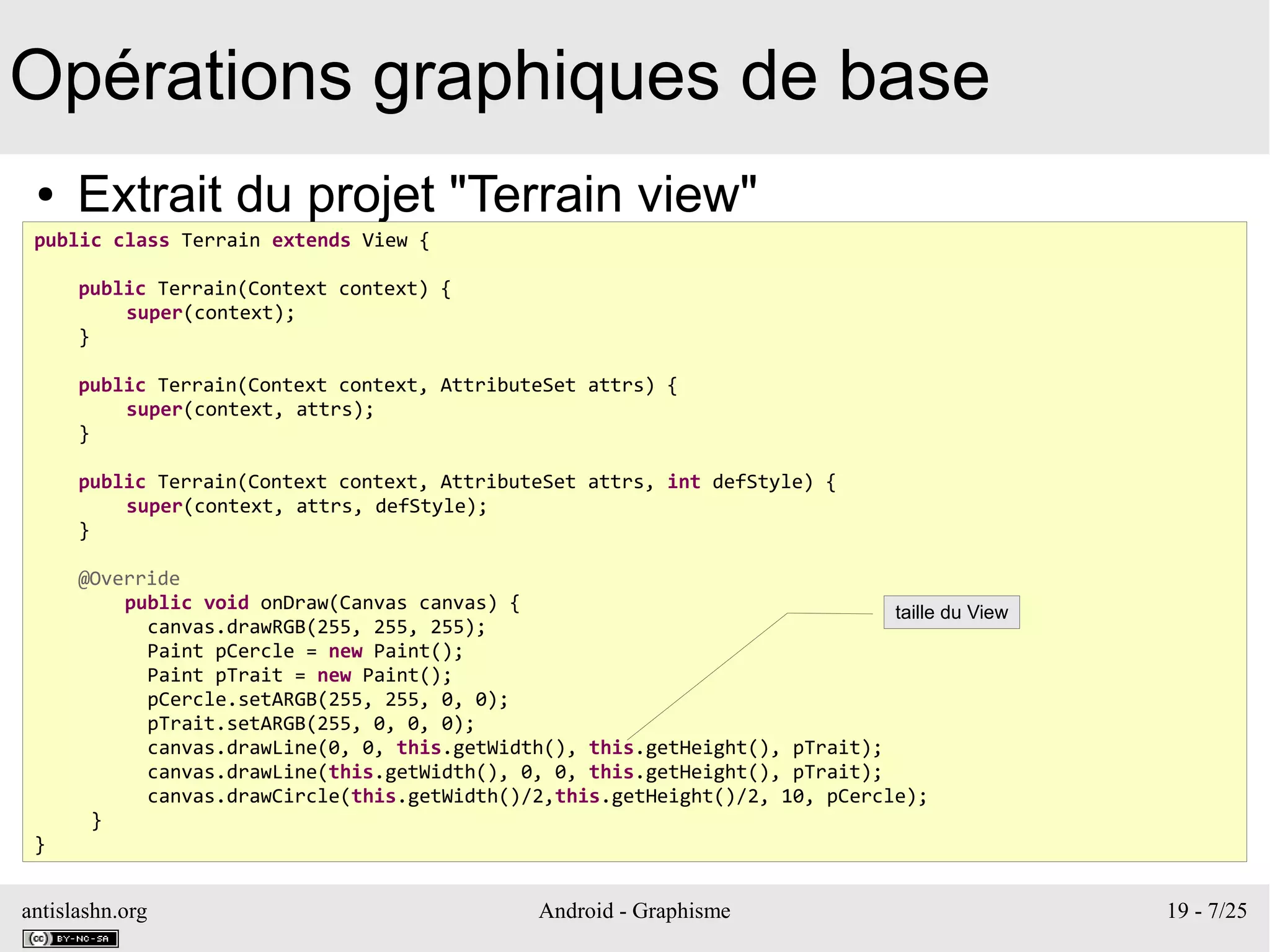Viewport: 1270px width, 952px height.
Task: Click the line 'pCercle.setARGB(255, 255, 0, 0);'
Action: [x=328, y=700]
